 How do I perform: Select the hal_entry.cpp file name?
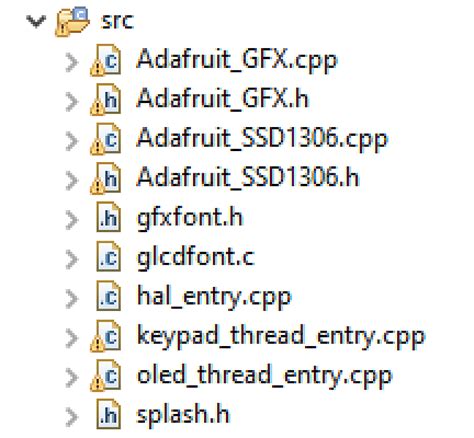(214, 298)
